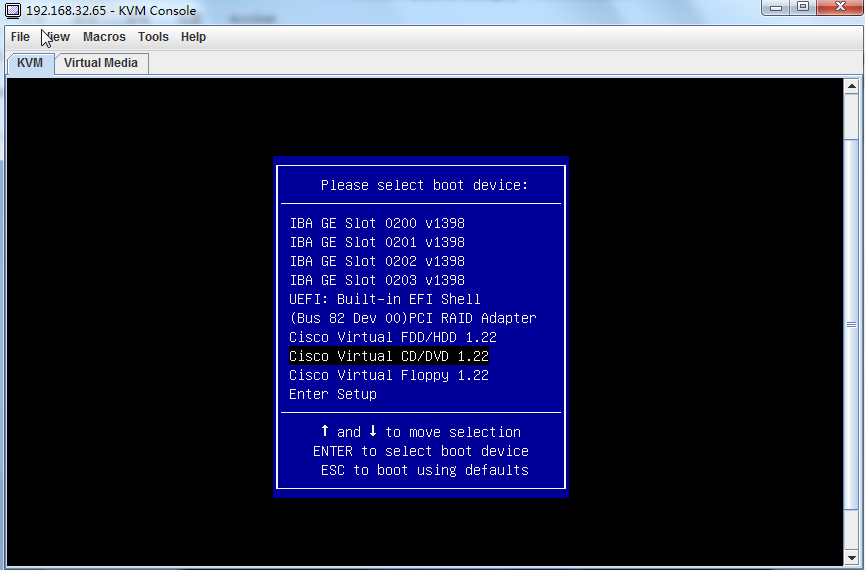Screen dimensions: 865x570
Task: Open the Help menu
Action: point(194,37)
